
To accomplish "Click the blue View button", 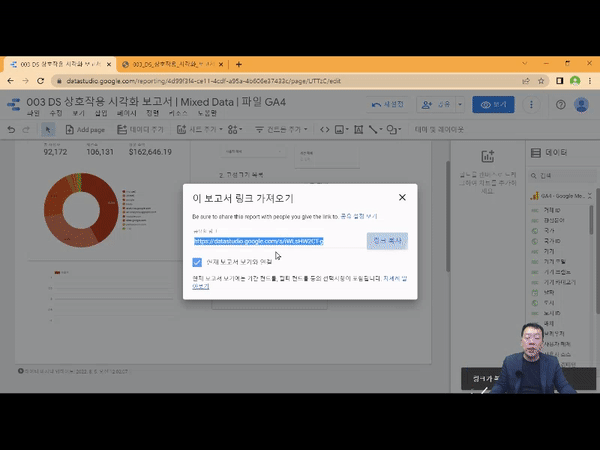I will click(496, 104).
